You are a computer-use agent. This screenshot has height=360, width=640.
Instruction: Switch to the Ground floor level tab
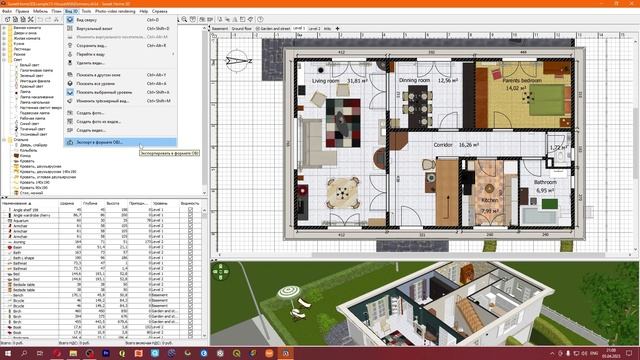[x=242, y=29]
